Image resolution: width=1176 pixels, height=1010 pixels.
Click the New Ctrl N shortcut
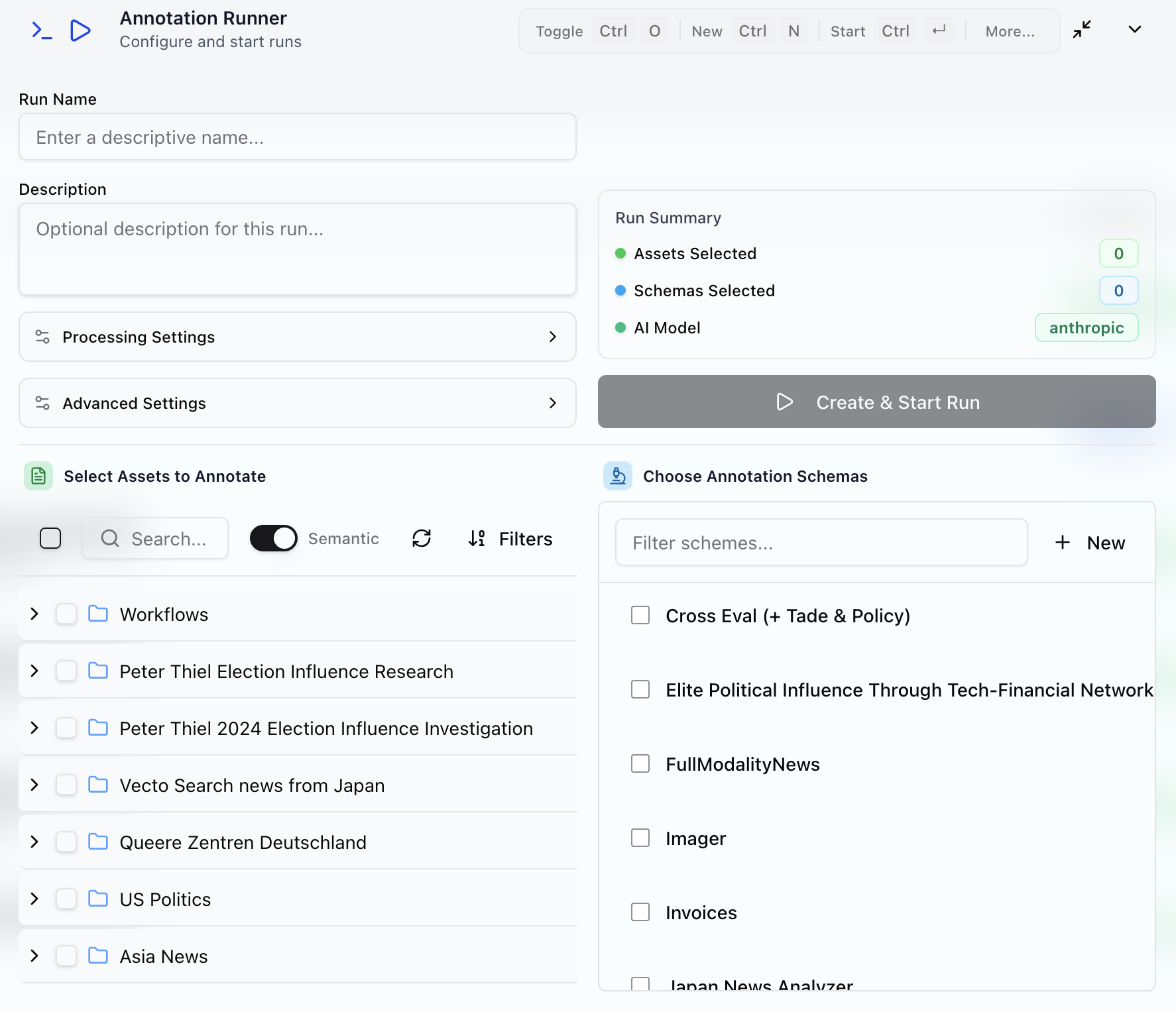pos(750,31)
